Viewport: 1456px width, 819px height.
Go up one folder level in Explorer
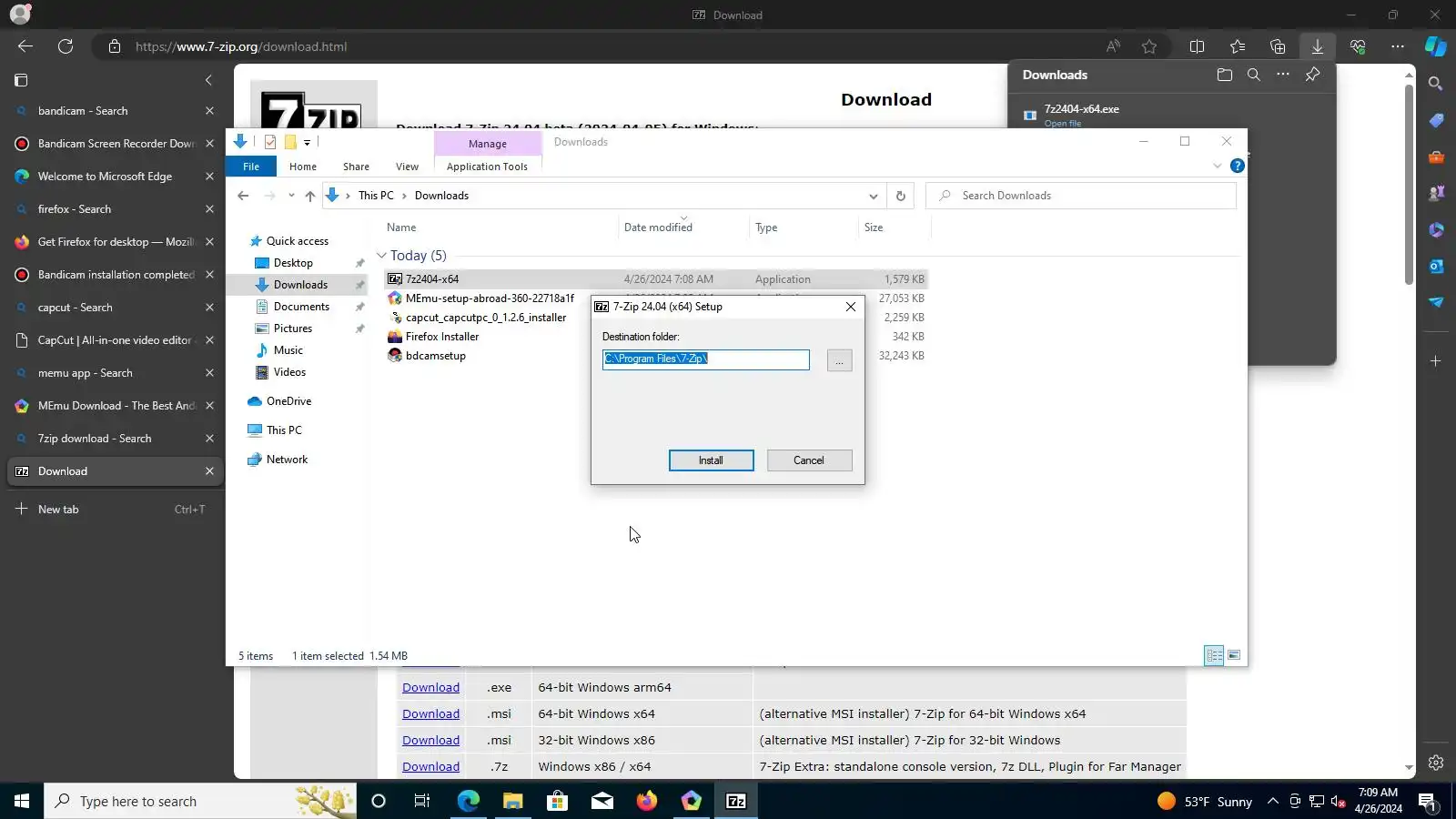click(x=310, y=196)
